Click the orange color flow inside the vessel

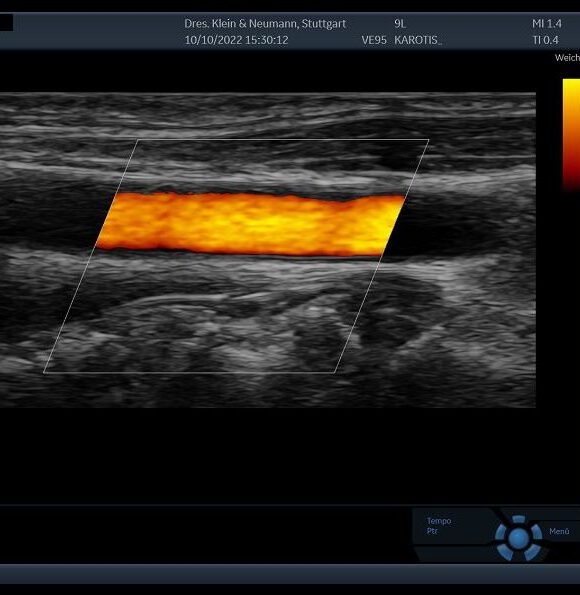(x=251, y=224)
